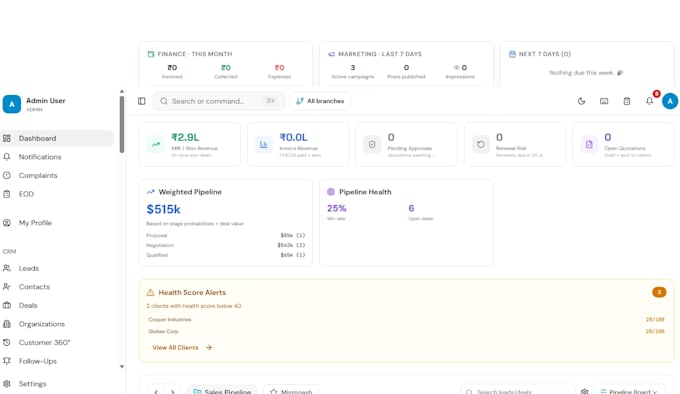
Task: Open the Next 7 Days card
Action: (587, 64)
